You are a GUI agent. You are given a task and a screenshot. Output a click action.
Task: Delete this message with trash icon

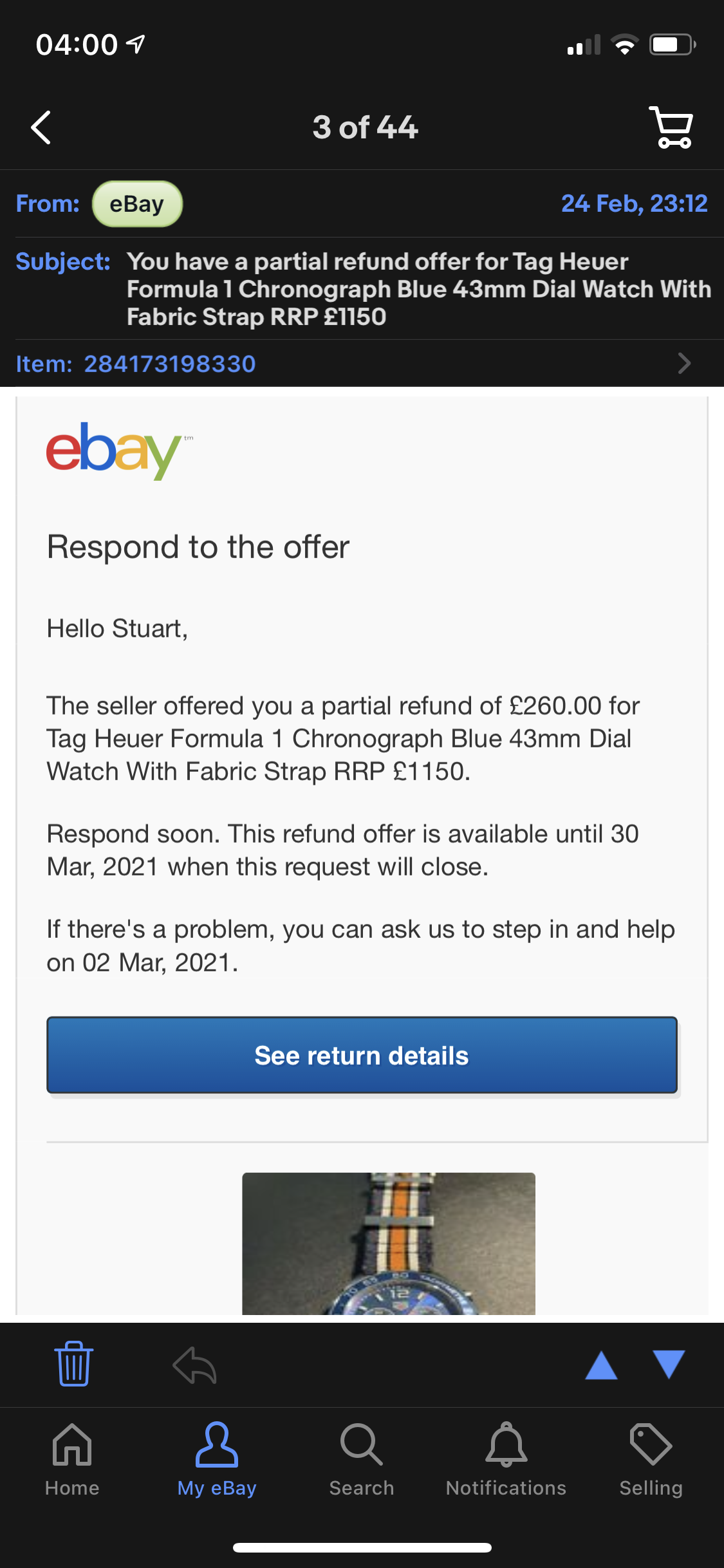point(74,1364)
